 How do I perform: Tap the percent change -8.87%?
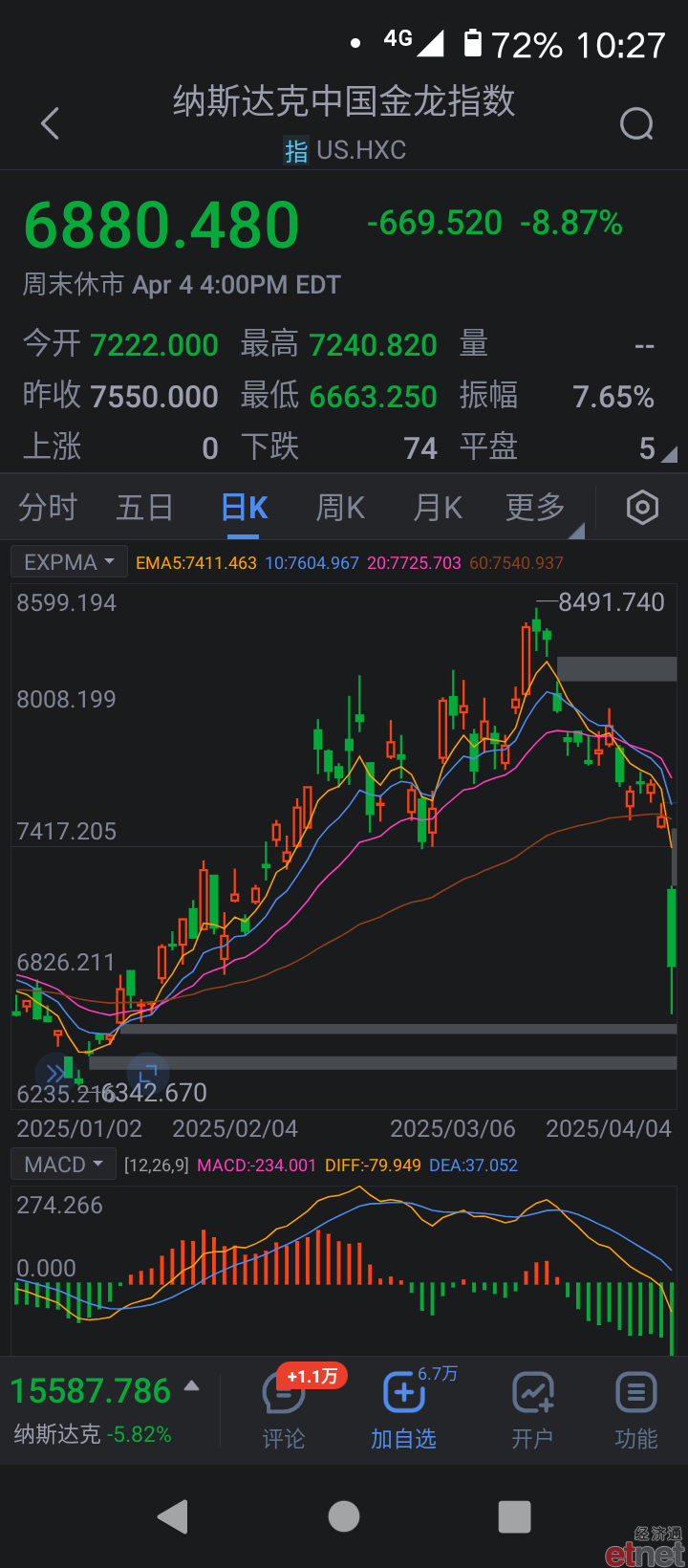[x=571, y=223]
